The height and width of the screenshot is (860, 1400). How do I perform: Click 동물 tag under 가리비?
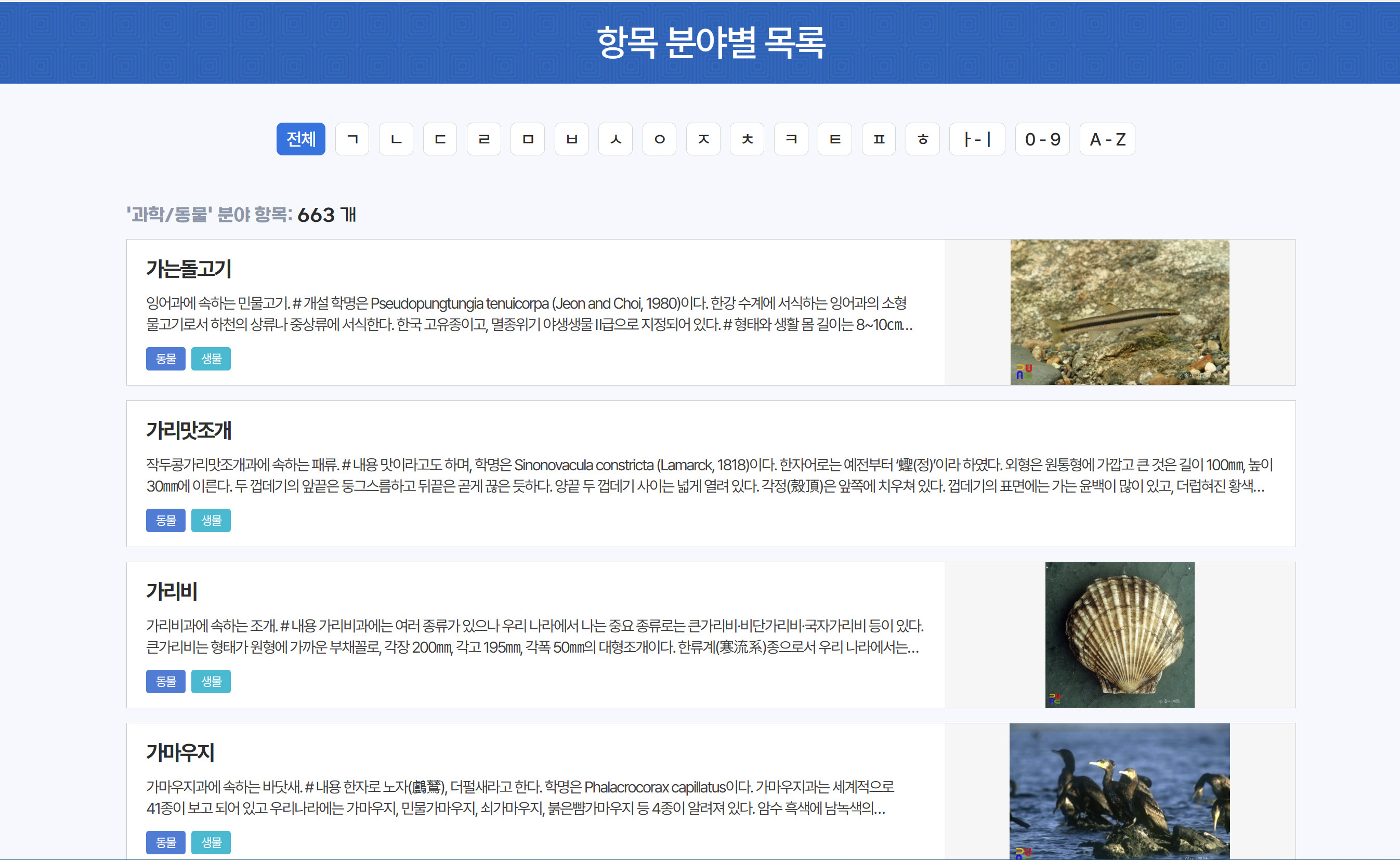pyautogui.click(x=165, y=681)
